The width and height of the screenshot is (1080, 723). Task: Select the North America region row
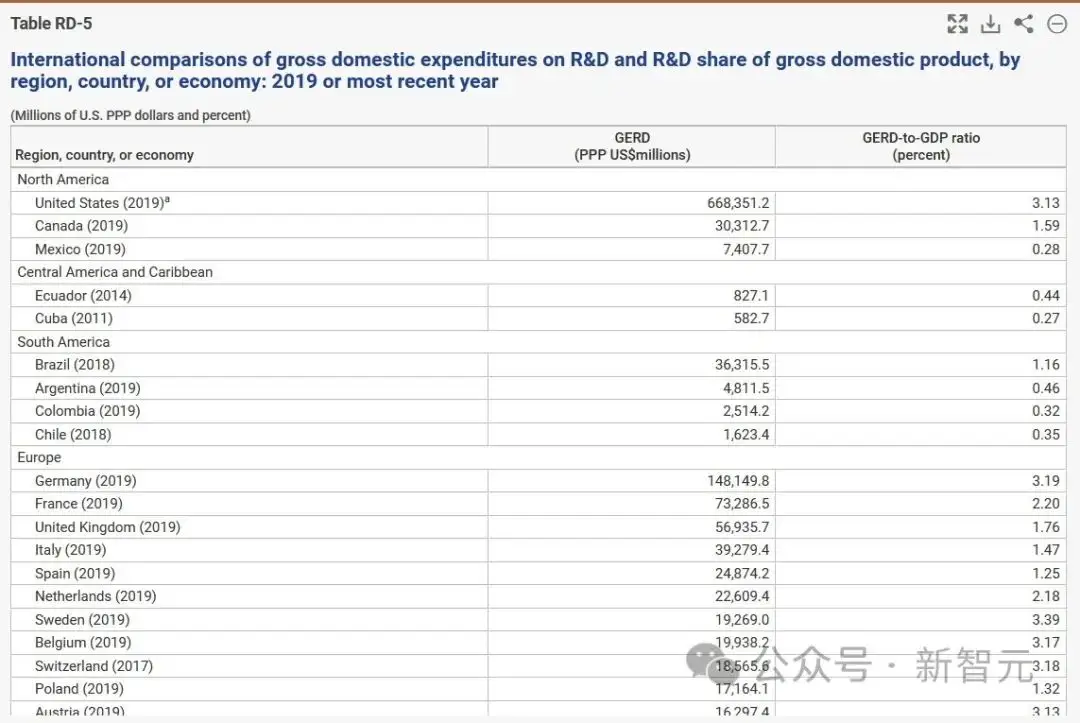pyautogui.click(x=538, y=180)
